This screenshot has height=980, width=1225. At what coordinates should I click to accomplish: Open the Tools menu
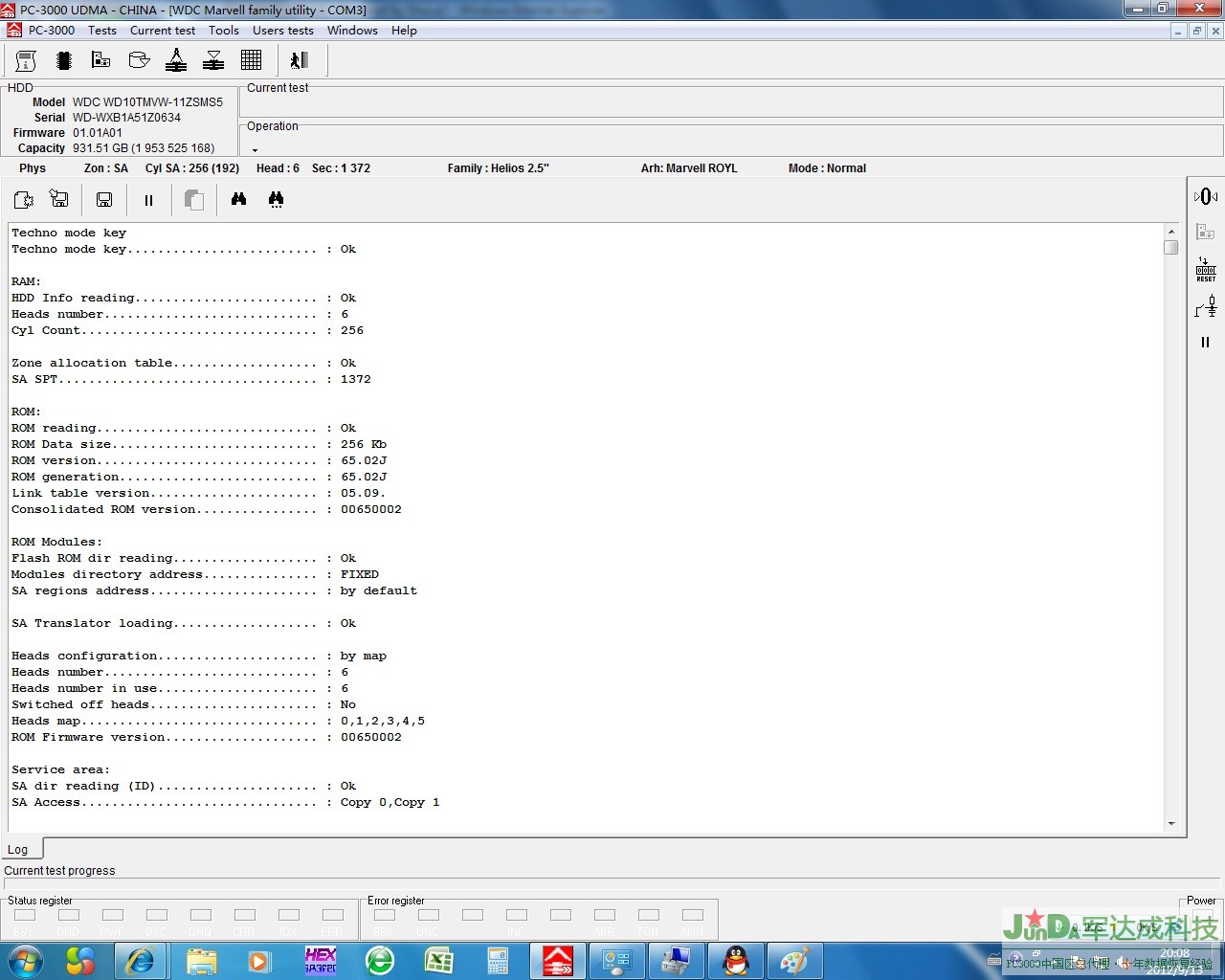click(x=224, y=31)
